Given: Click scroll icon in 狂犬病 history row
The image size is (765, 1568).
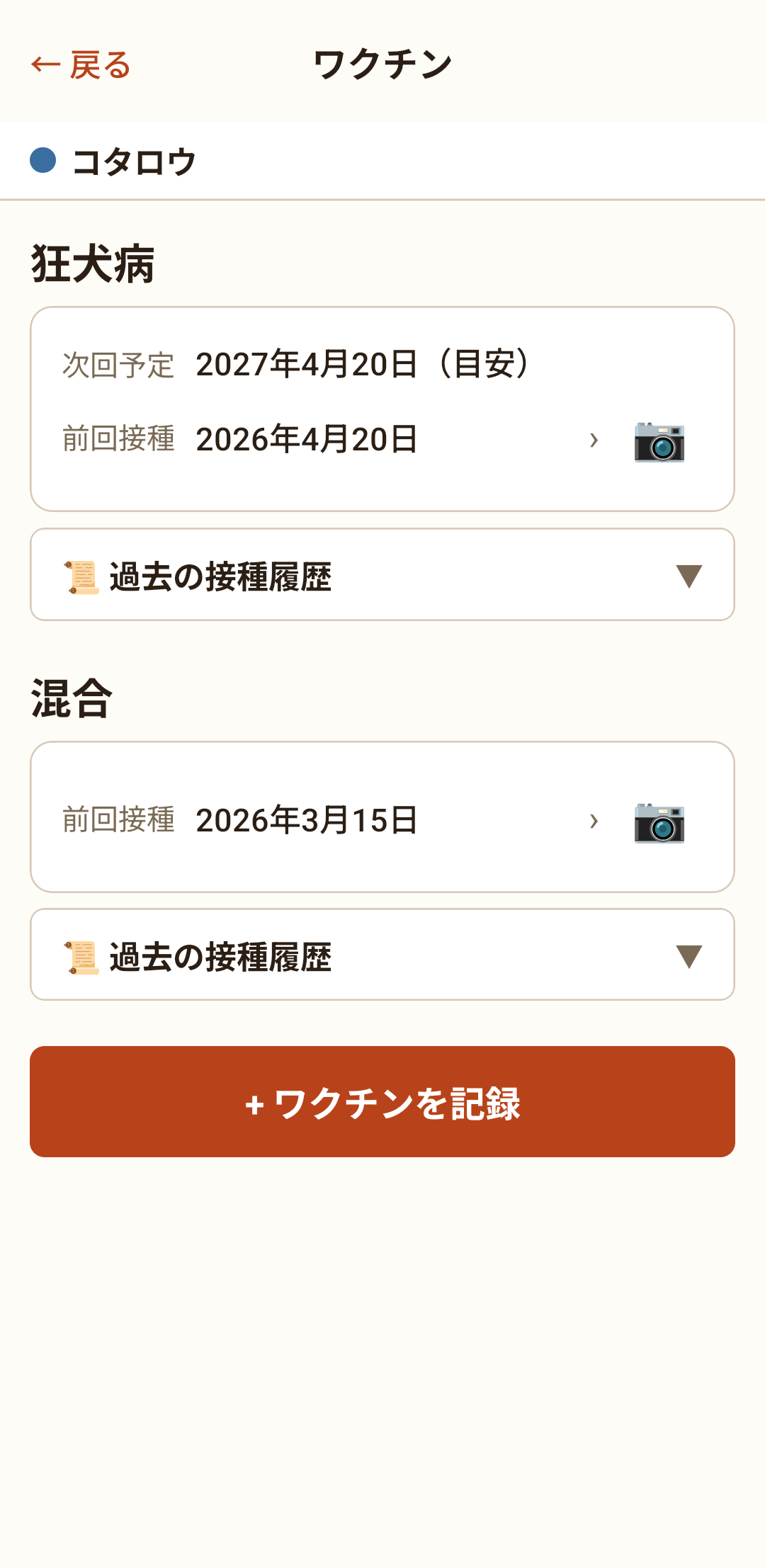Looking at the screenshot, I should point(81,577).
